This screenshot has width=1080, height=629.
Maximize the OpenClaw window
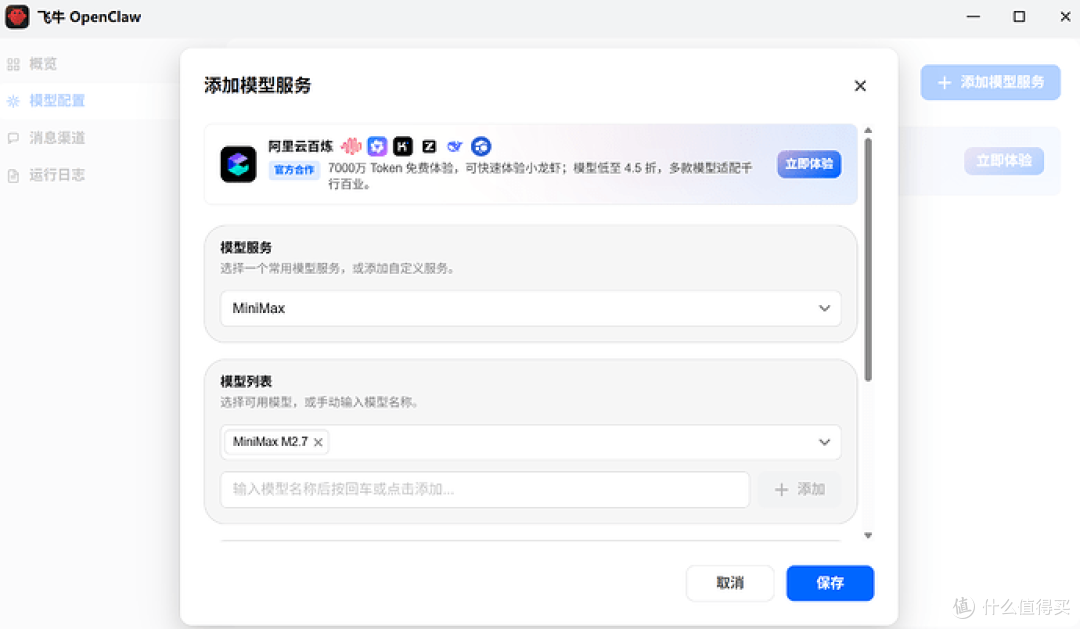(x=1019, y=17)
